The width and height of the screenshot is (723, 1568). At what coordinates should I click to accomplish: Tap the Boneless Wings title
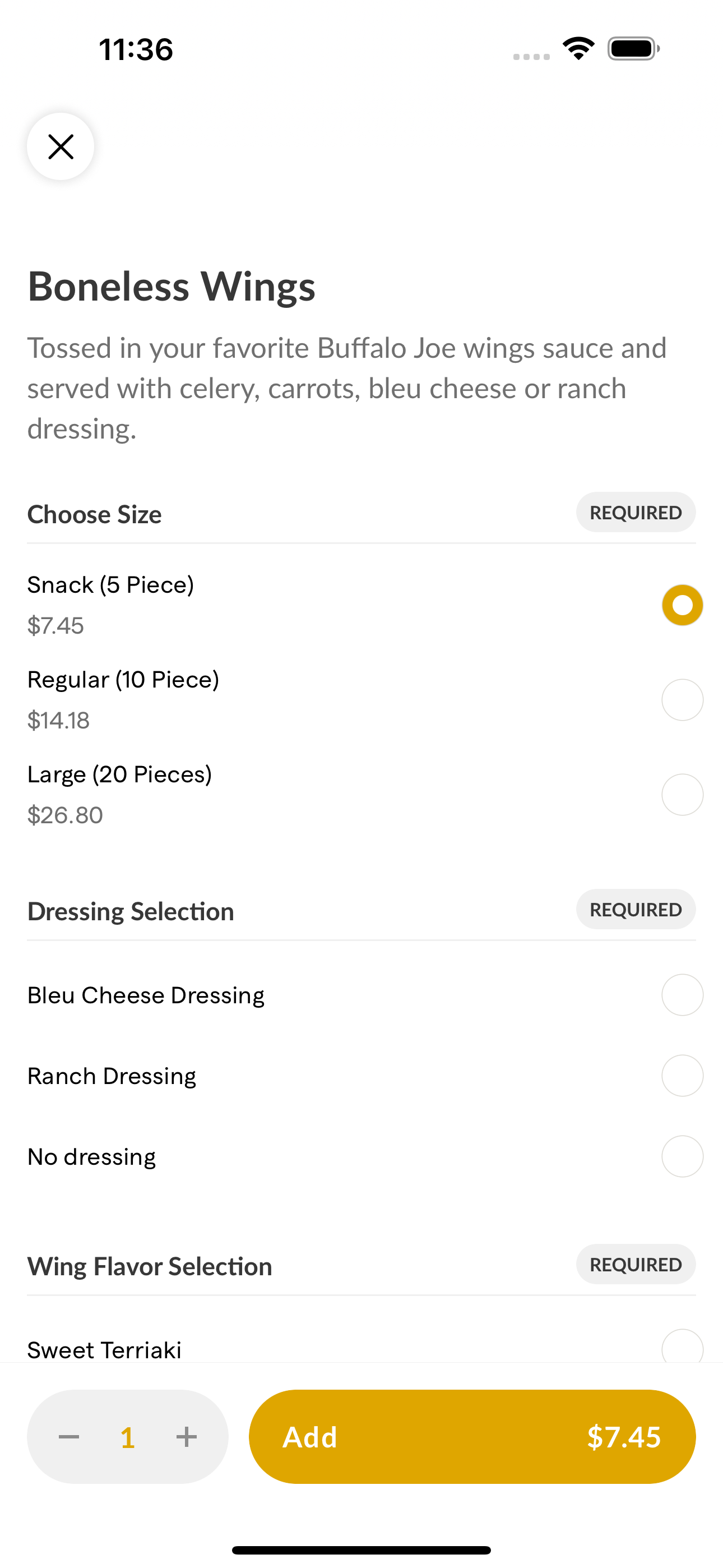pos(172,286)
